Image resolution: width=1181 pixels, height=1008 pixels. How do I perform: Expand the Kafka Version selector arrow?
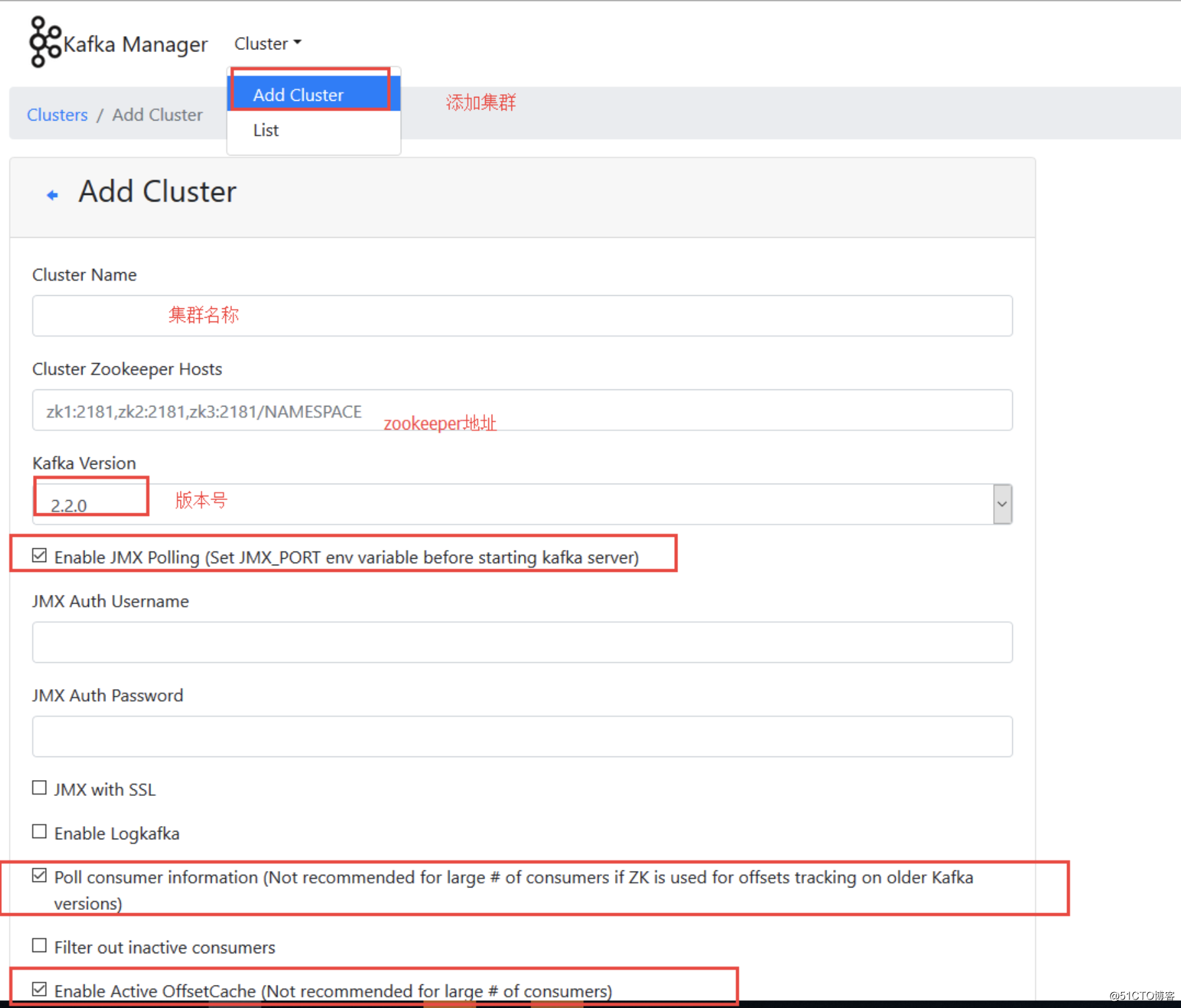point(1002,504)
